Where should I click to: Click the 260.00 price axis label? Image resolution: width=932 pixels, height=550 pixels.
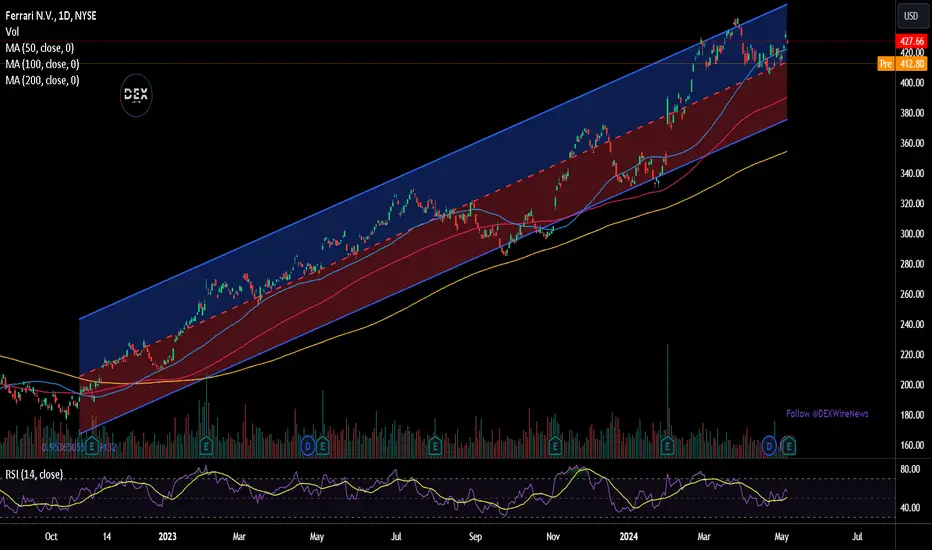point(912,294)
